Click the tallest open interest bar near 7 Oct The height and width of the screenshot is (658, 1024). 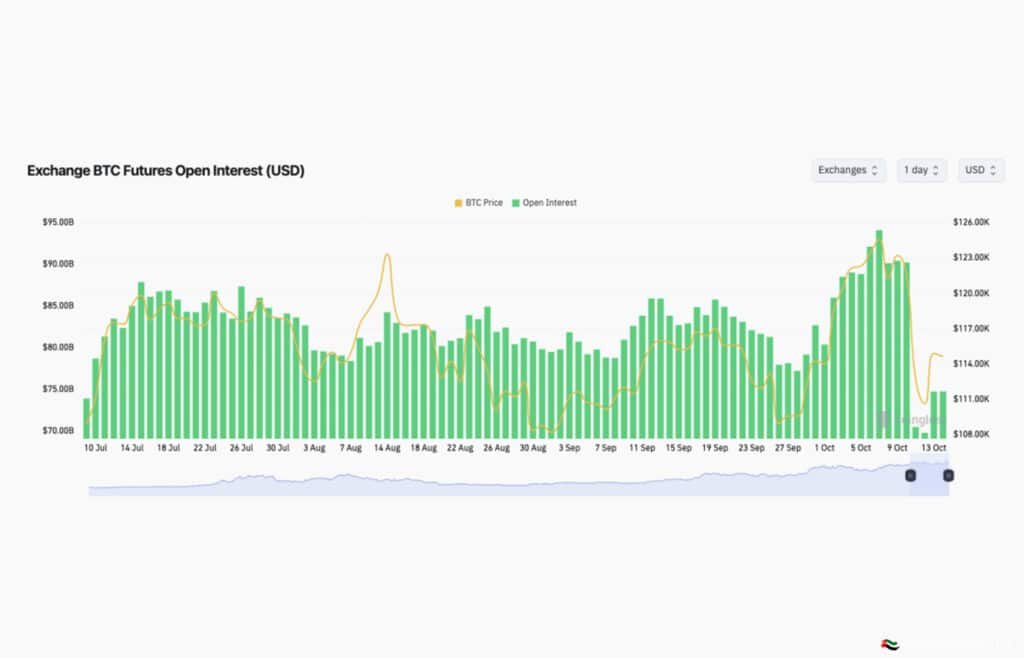click(x=879, y=330)
